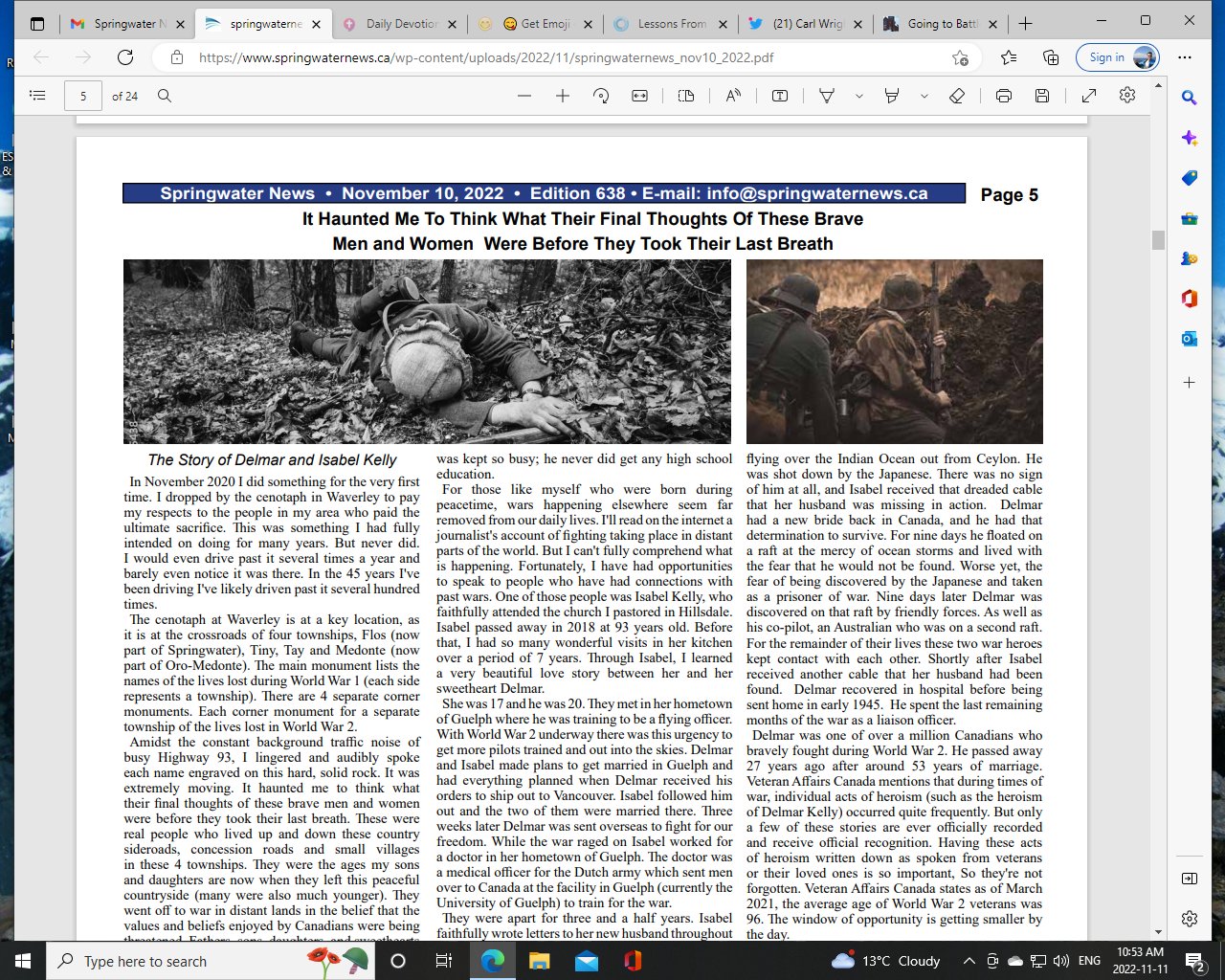
Task: Click the PDF find/search magnifier icon
Action: tap(165, 96)
